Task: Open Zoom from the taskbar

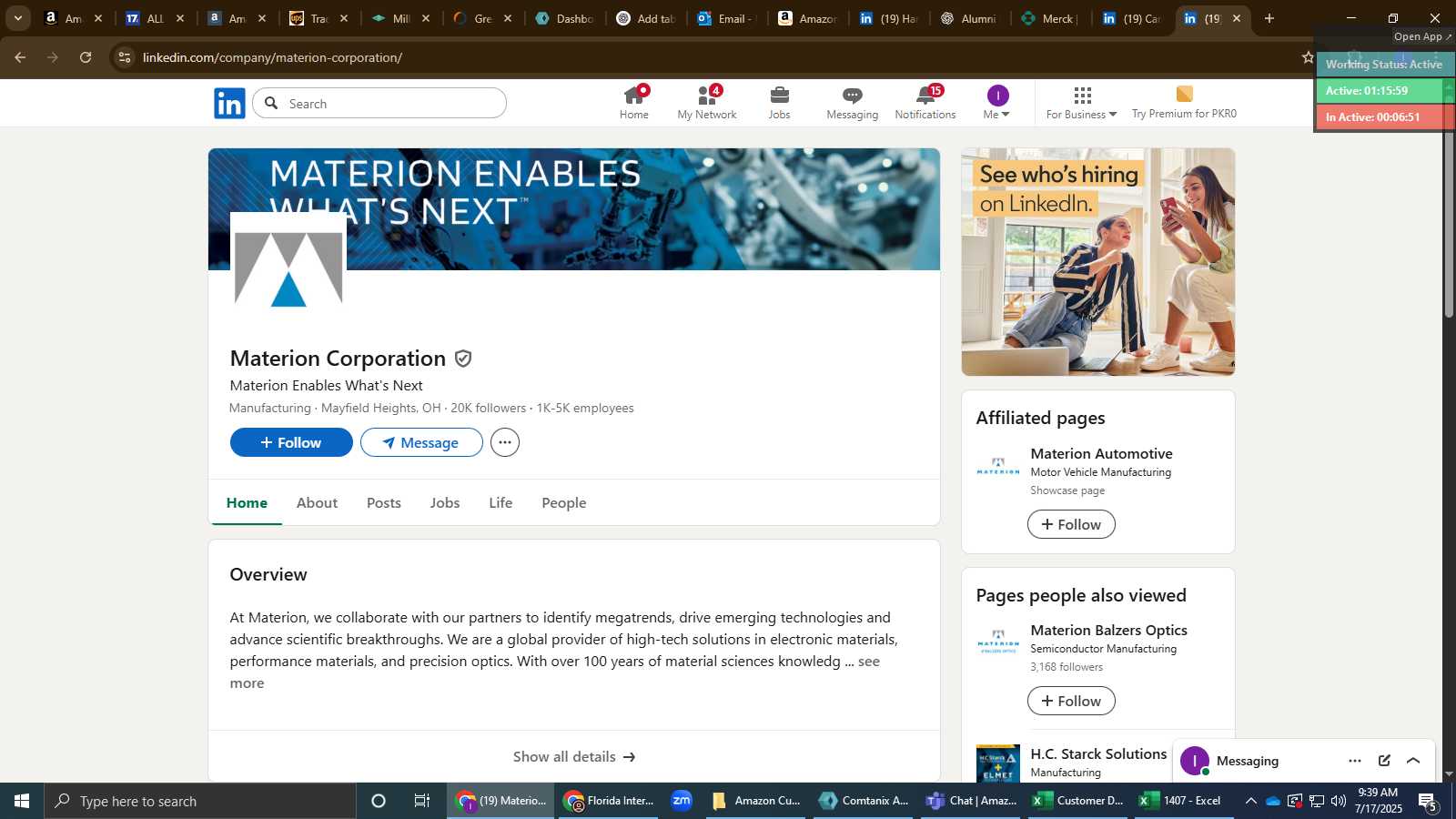Action: point(682,801)
